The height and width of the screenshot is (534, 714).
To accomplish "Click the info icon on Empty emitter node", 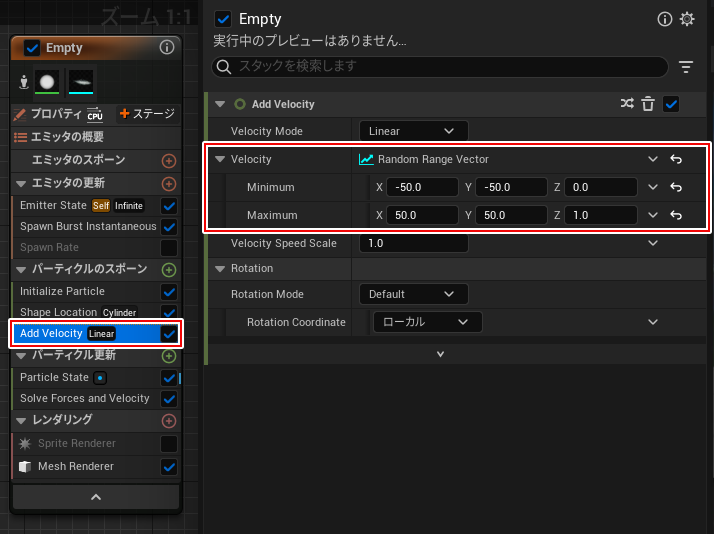I will (167, 47).
